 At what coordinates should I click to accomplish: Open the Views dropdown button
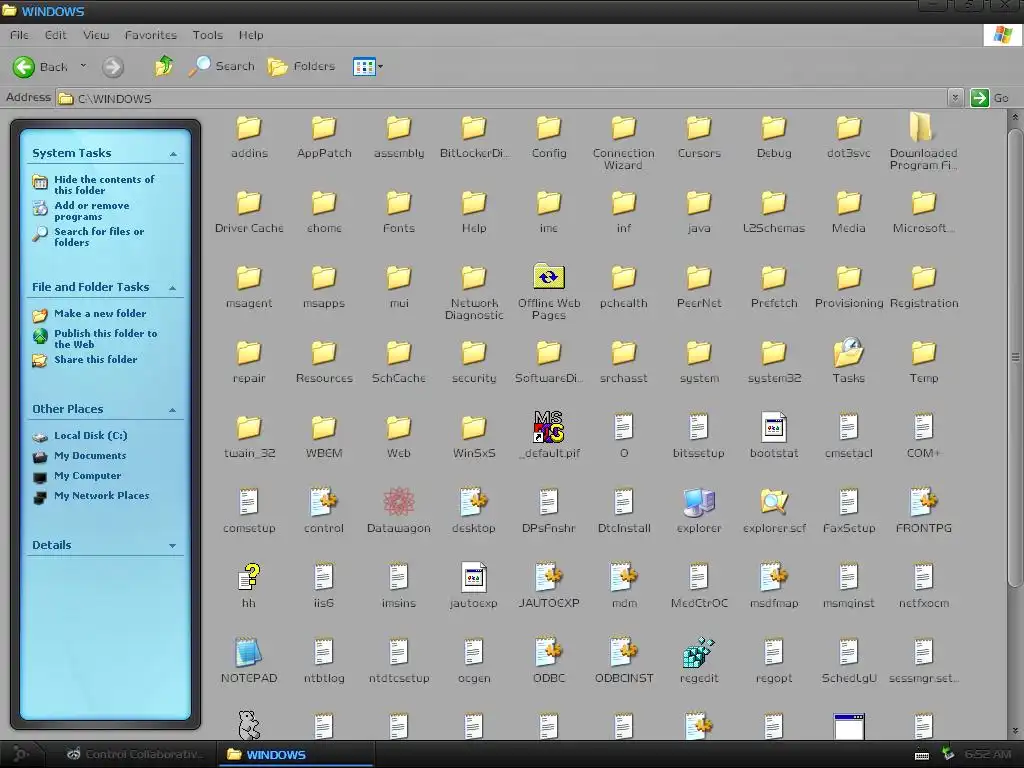[368, 66]
